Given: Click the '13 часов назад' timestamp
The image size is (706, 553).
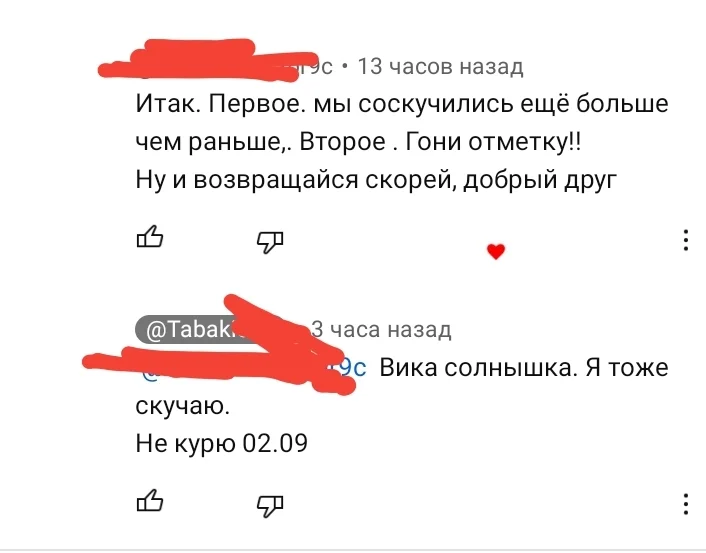Looking at the screenshot, I should click(440, 67).
